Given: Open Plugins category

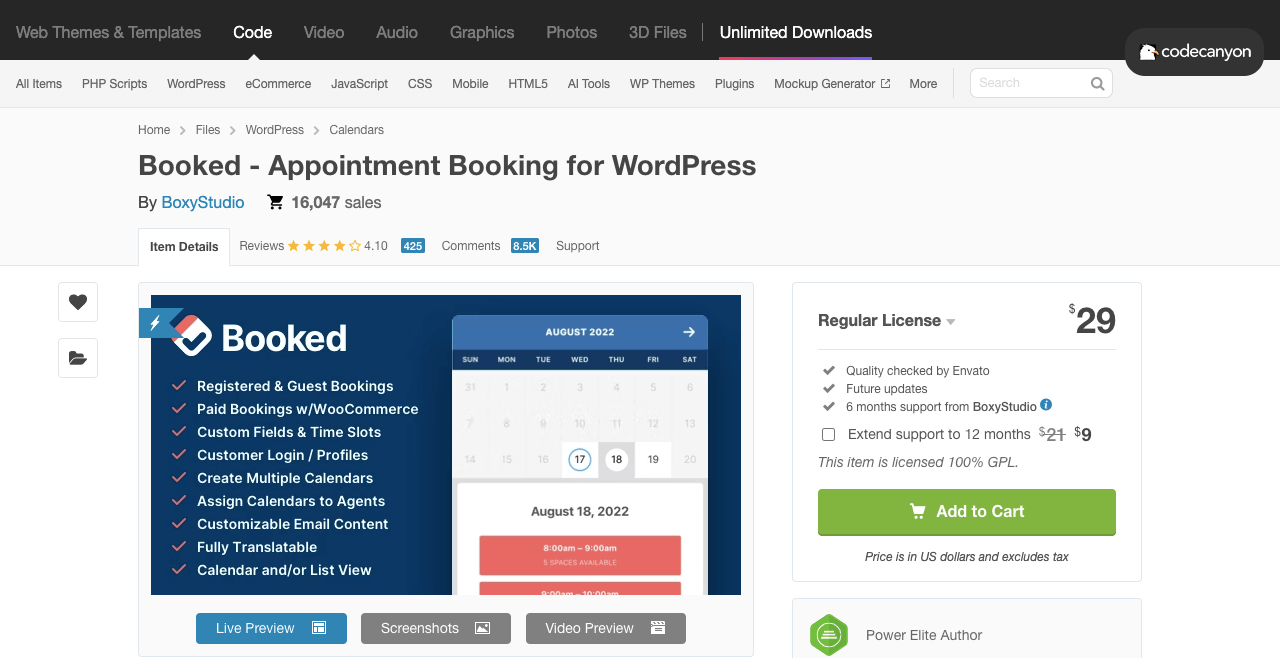Looking at the screenshot, I should (734, 84).
